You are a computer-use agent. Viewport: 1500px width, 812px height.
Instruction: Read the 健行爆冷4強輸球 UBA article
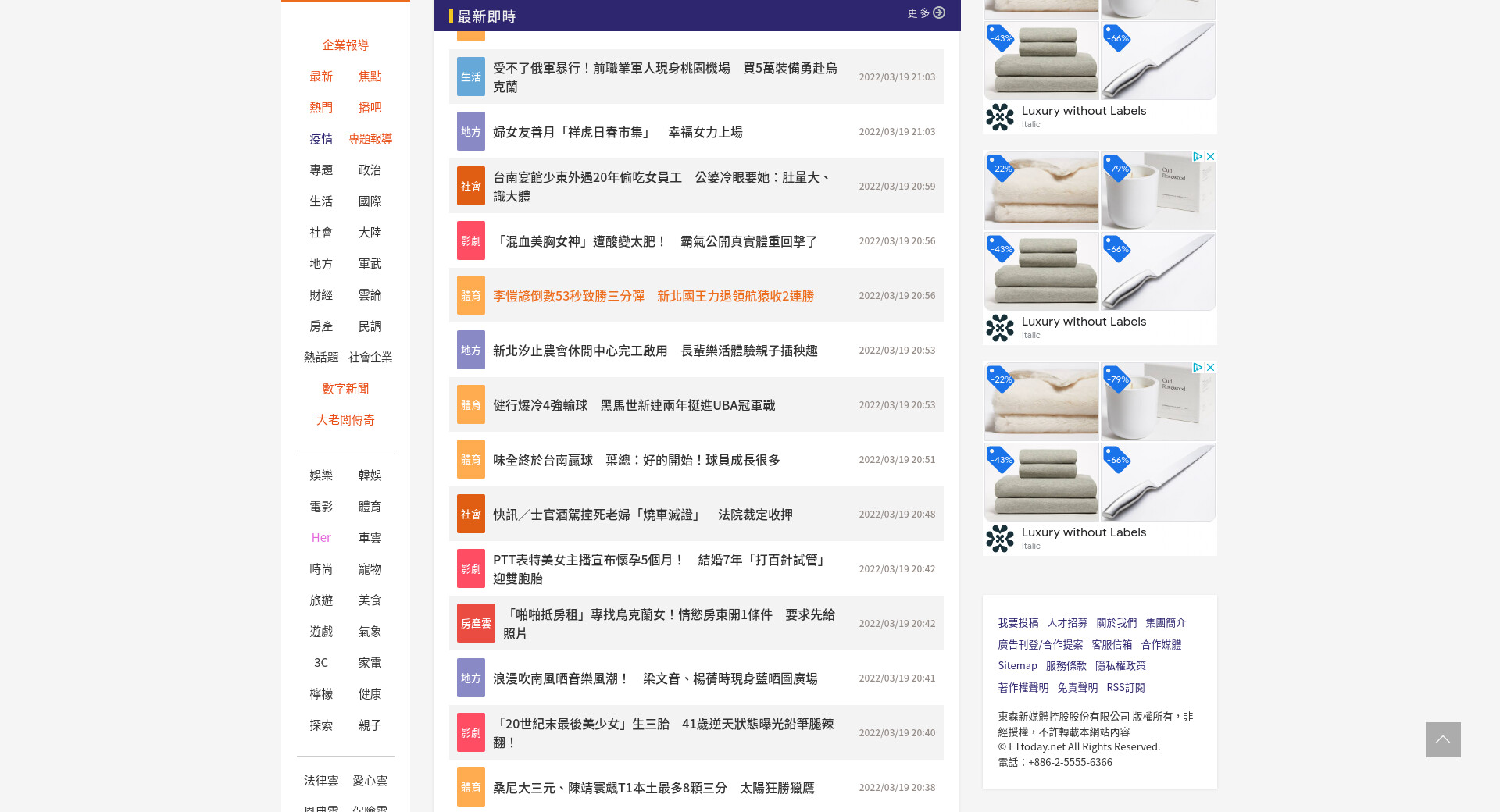[x=634, y=405]
